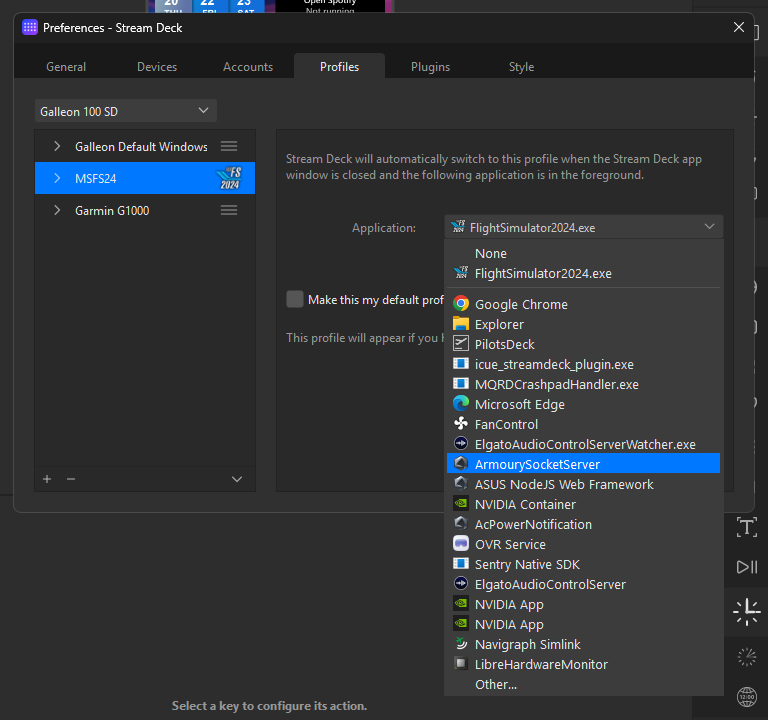Select None from the application list
Viewport: 768px width, 720px height.
pos(491,253)
